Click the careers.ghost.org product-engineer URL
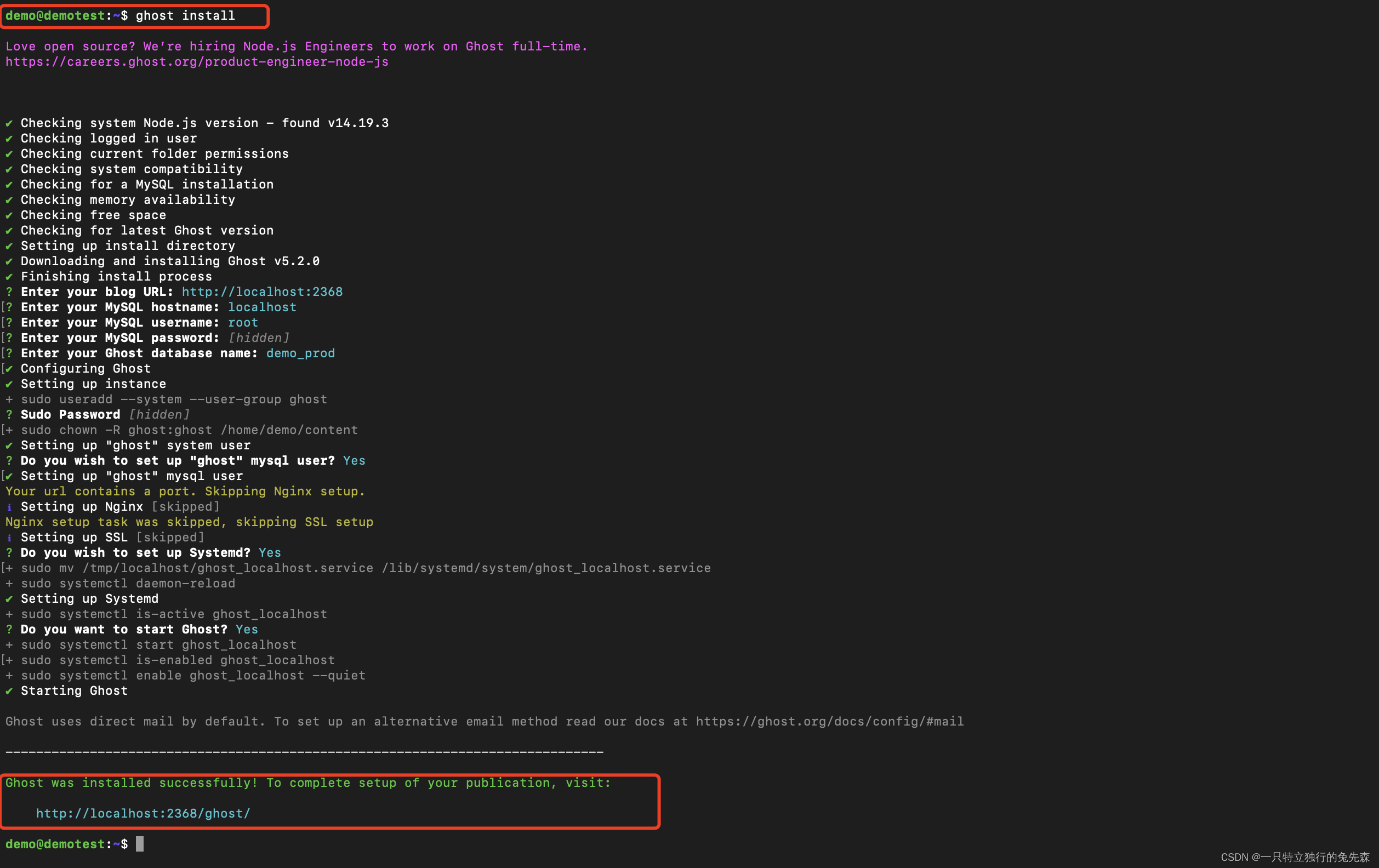Screen dimensions: 1379x868 click(x=197, y=62)
